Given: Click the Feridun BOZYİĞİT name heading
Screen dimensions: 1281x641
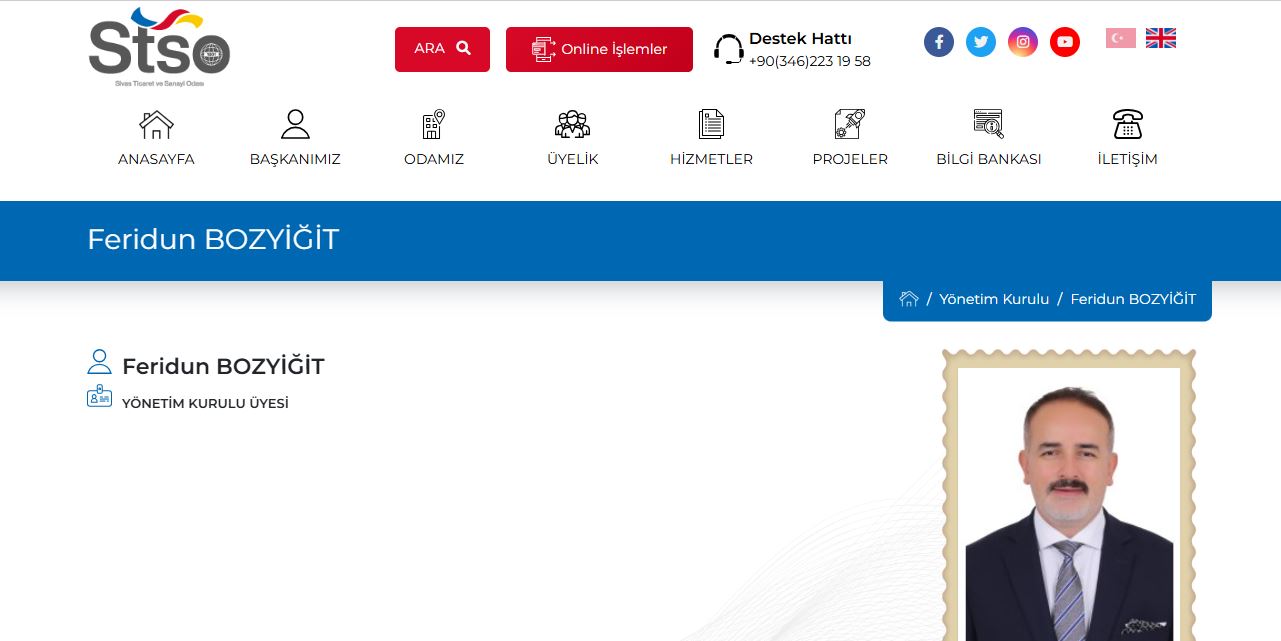Looking at the screenshot, I should tap(223, 366).
